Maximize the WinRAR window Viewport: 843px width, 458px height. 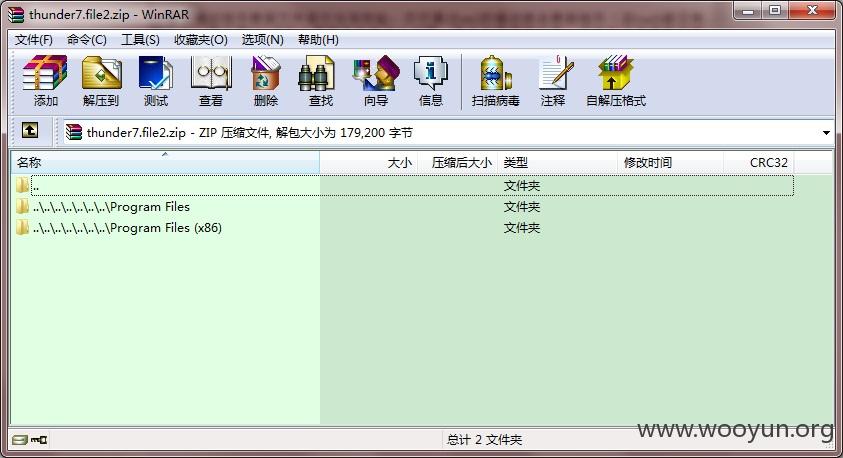[775, 10]
